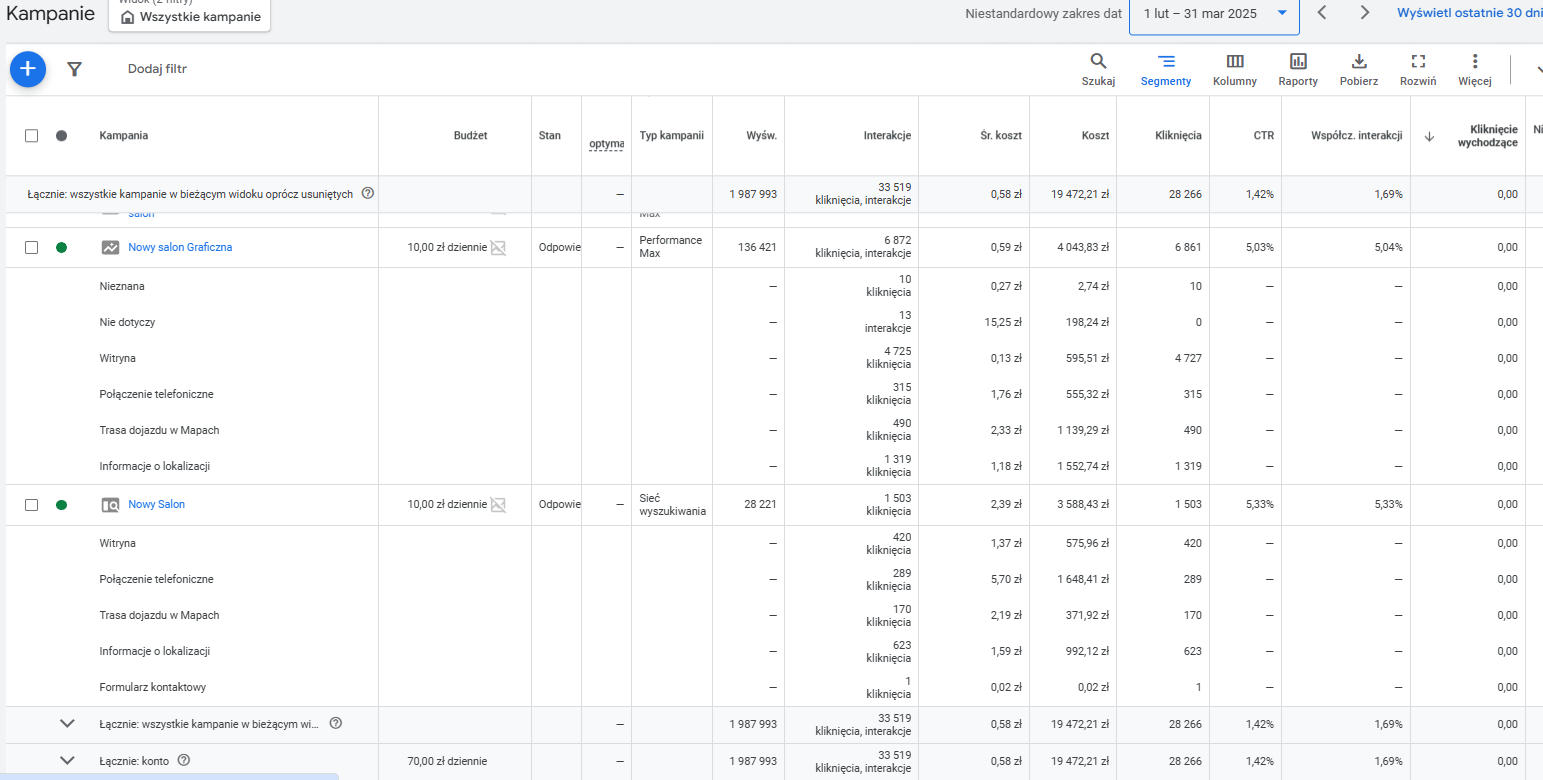The height and width of the screenshot is (780, 1543).
Task: Sort by Kliknięcie wychodzące column header
Action: click(1488, 136)
